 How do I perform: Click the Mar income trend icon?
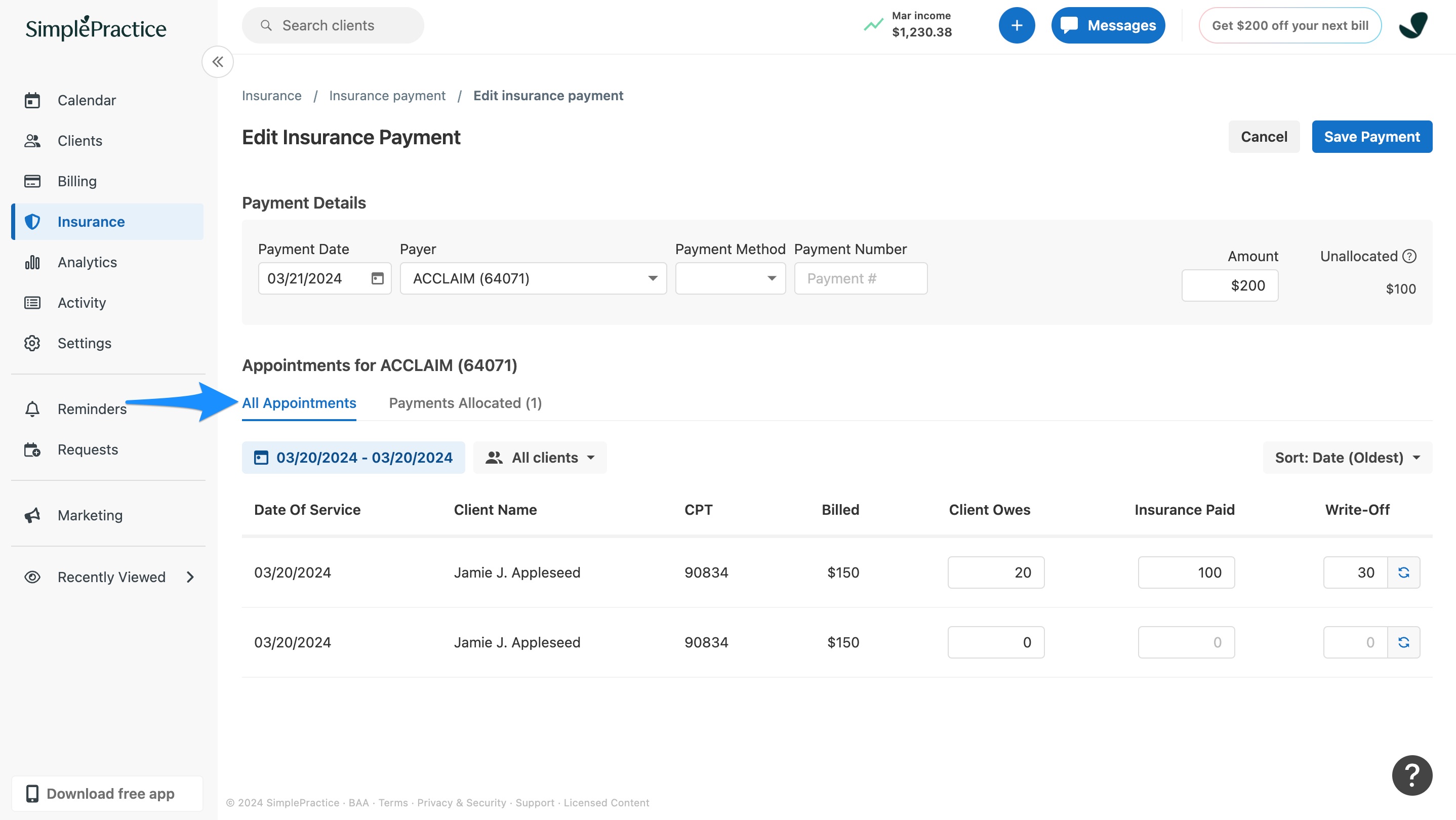(873, 25)
